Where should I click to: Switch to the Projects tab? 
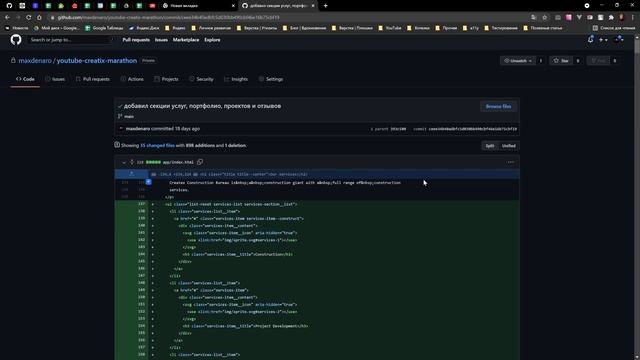click(166, 79)
